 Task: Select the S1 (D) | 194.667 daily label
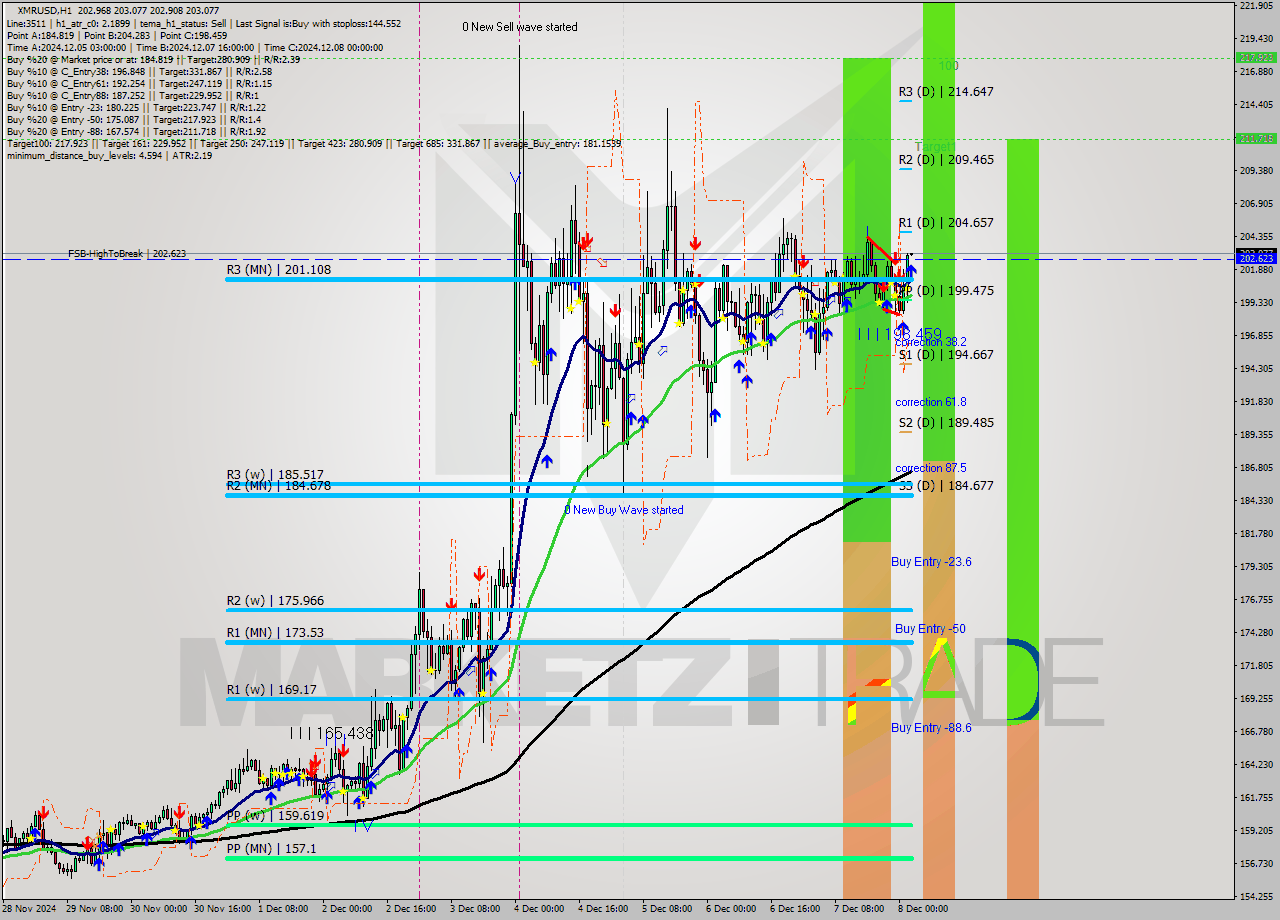[x=946, y=354]
